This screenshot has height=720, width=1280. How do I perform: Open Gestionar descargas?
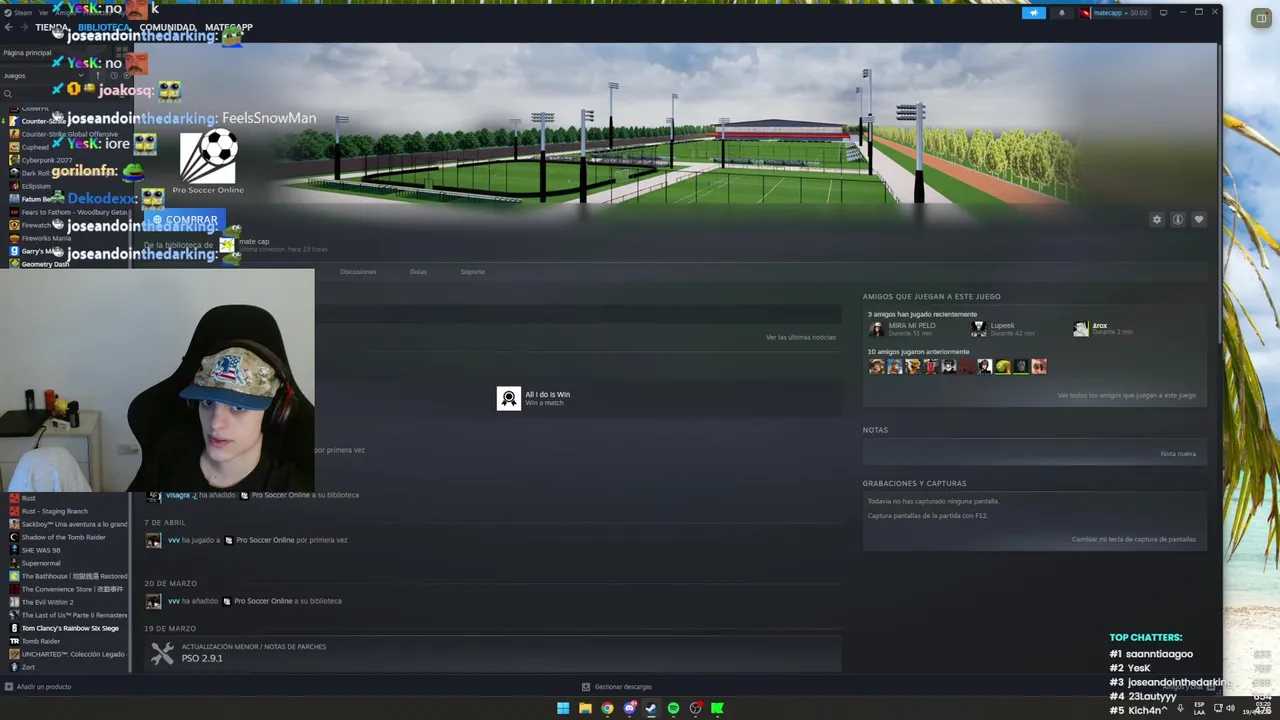617,687
